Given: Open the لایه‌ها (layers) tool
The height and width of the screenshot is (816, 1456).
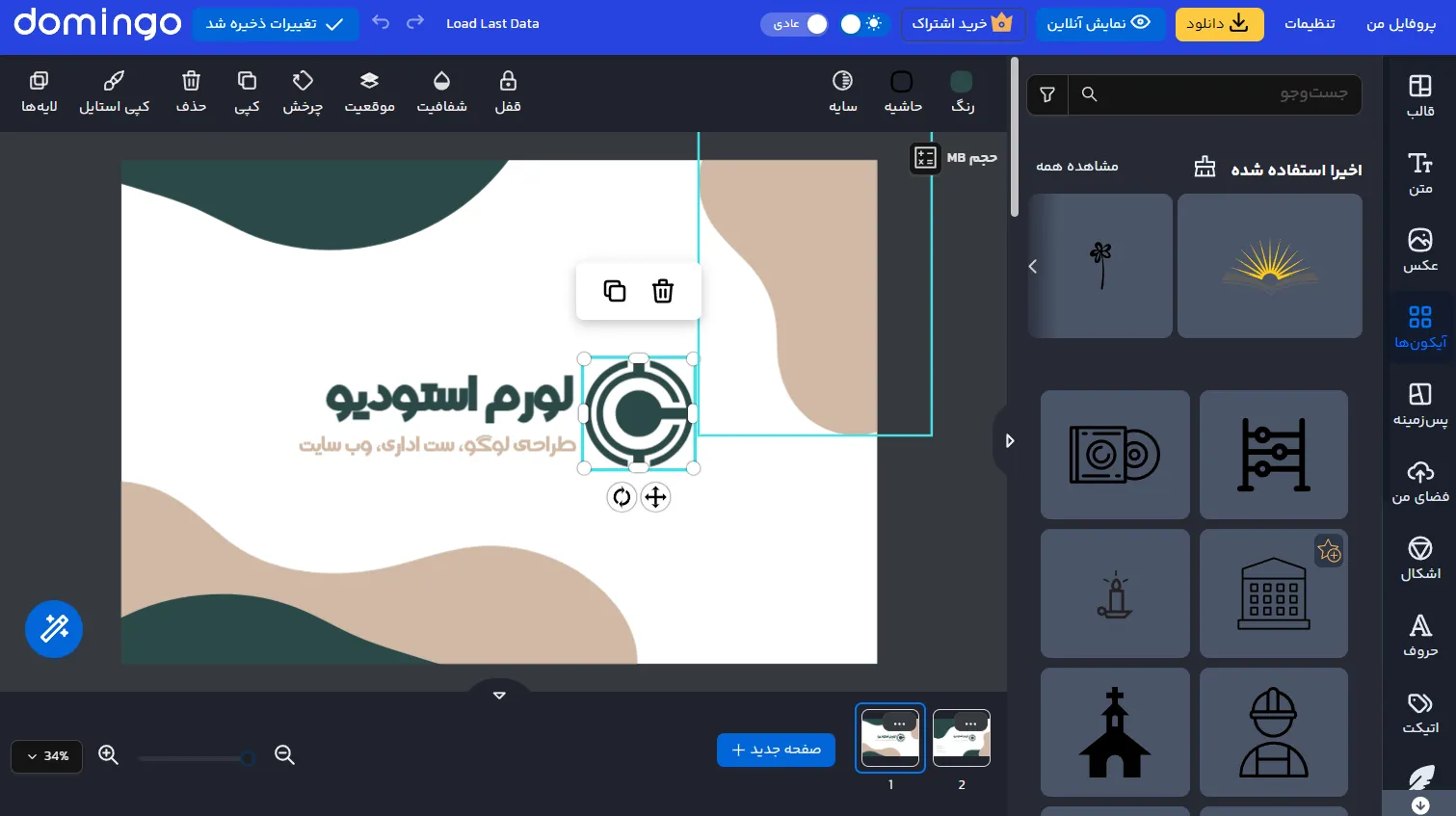Looking at the screenshot, I should point(40,92).
